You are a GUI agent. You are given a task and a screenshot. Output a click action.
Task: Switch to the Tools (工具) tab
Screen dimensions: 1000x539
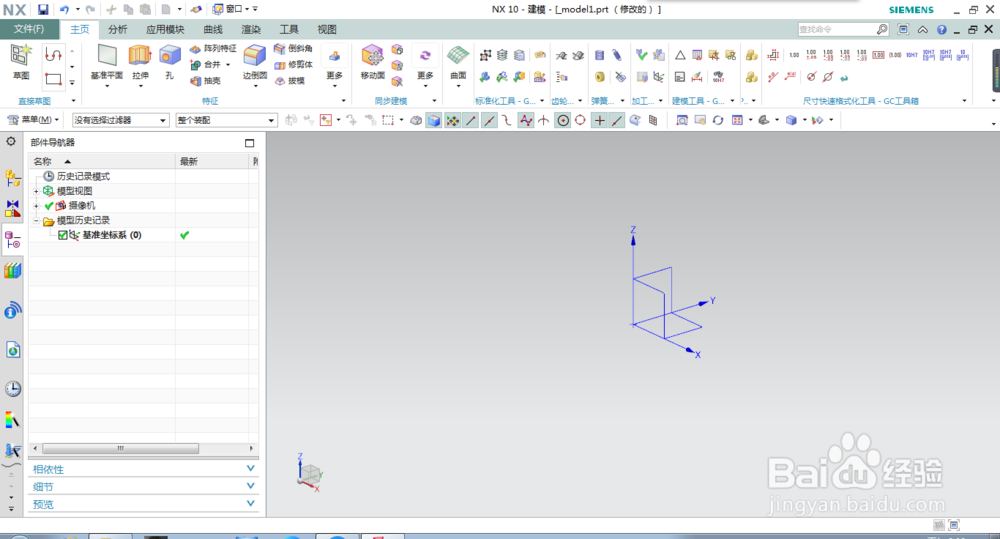point(289,29)
